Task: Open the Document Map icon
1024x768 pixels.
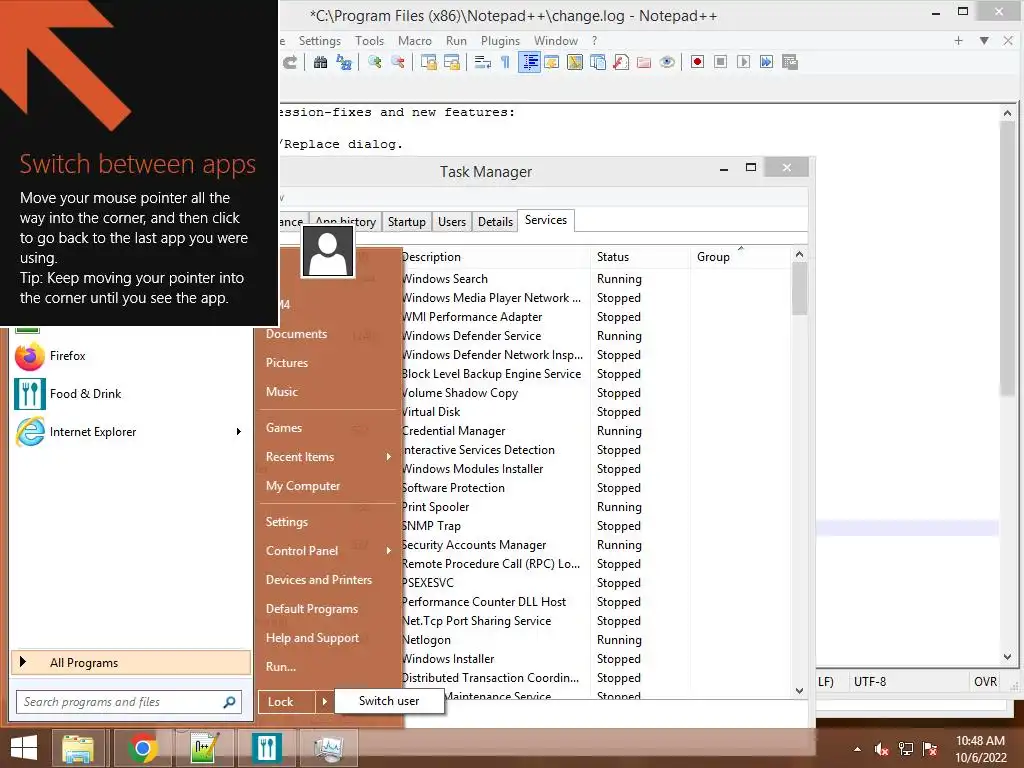Action: pos(575,62)
